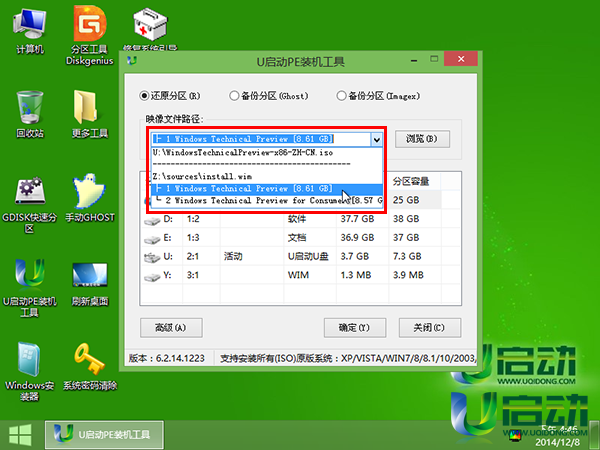Collapse the image path dropdown arrow
Image resolution: width=600 pixels, height=450 pixels.
(377, 139)
